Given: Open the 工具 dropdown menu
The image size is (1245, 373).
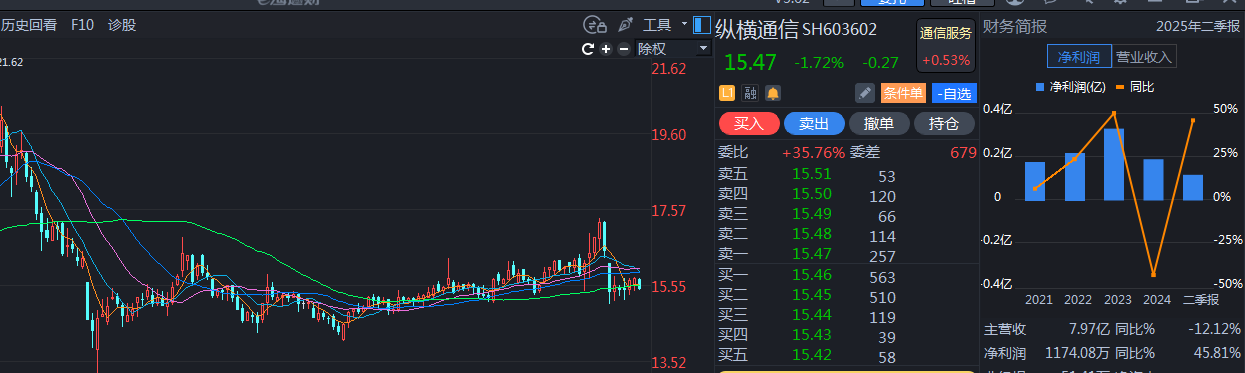Looking at the screenshot, I should (665, 25).
